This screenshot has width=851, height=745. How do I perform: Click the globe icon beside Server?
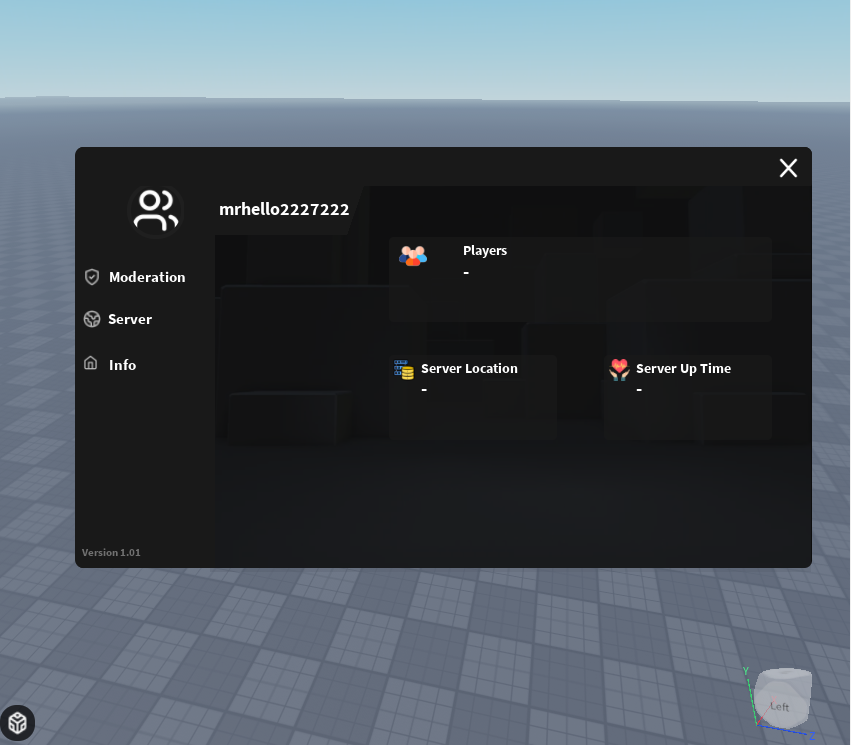coord(92,319)
